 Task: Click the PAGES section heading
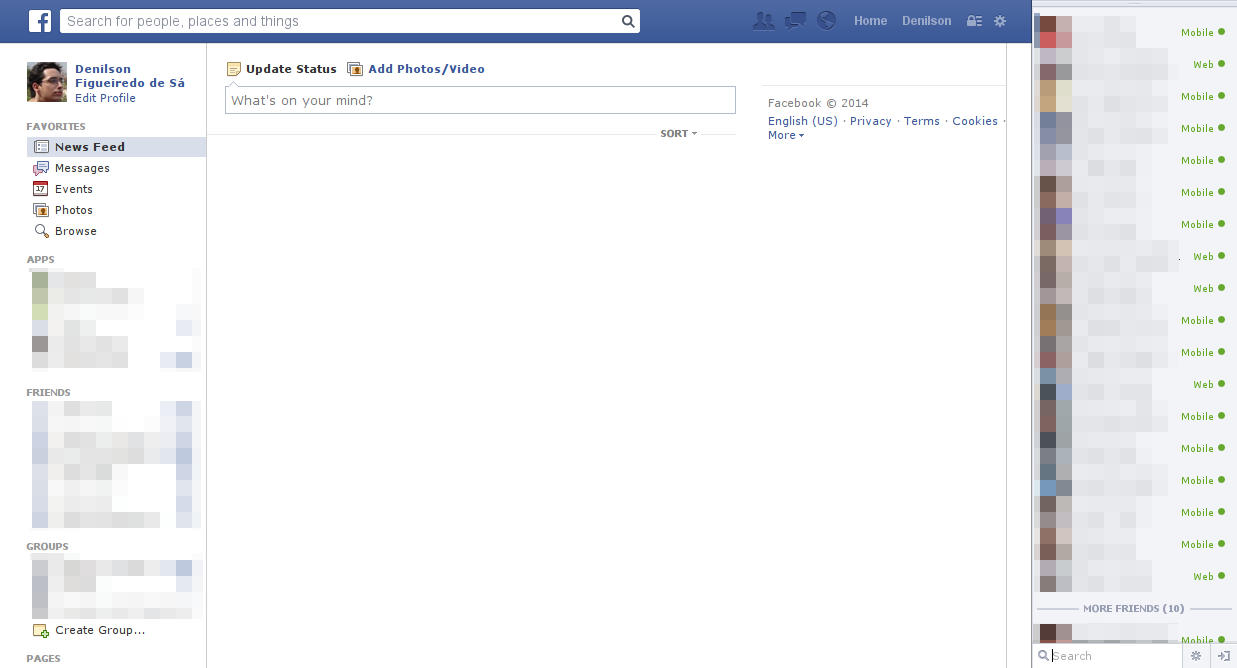[44, 659]
